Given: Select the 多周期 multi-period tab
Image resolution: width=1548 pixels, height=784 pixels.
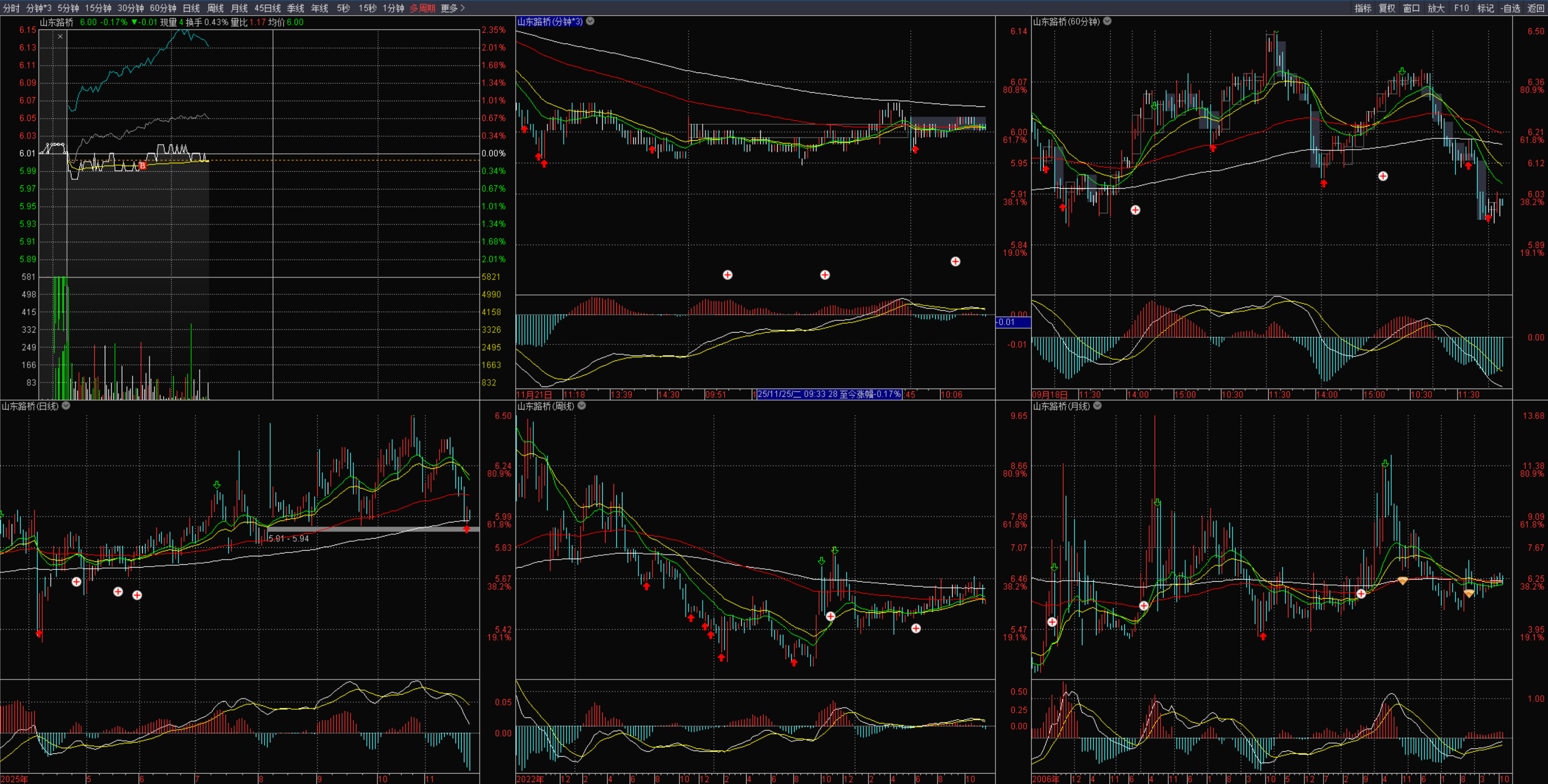Looking at the screenshot, I should [422, 8].
